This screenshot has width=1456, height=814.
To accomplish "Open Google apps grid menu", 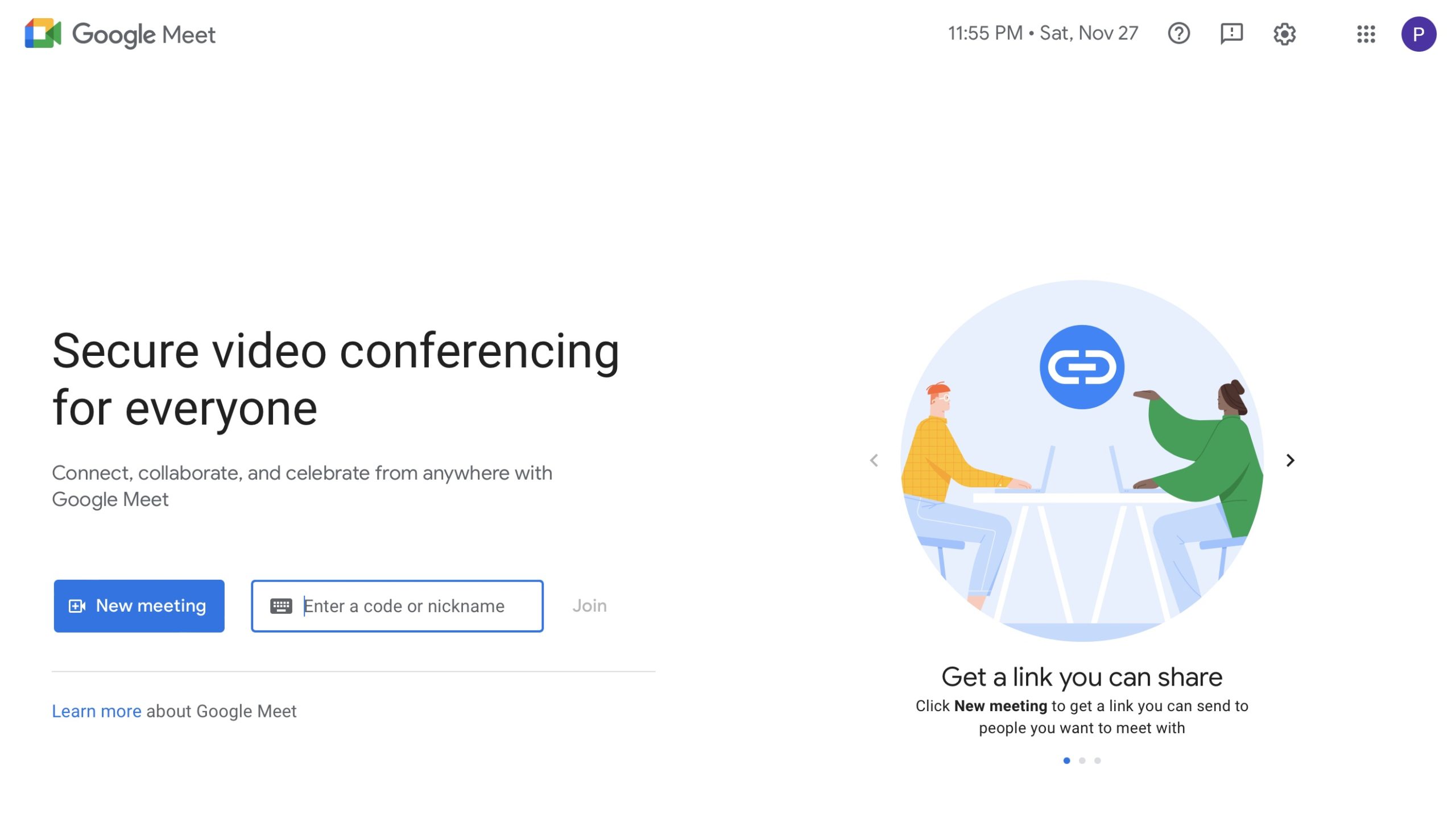I will click(x=1366, y=33).
